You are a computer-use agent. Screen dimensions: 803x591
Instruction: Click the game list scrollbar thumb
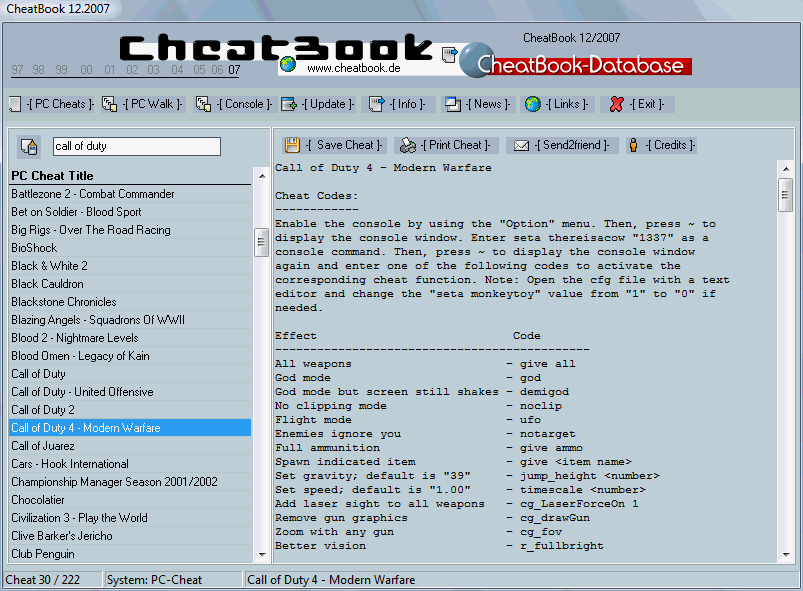[x=262, y=242]
